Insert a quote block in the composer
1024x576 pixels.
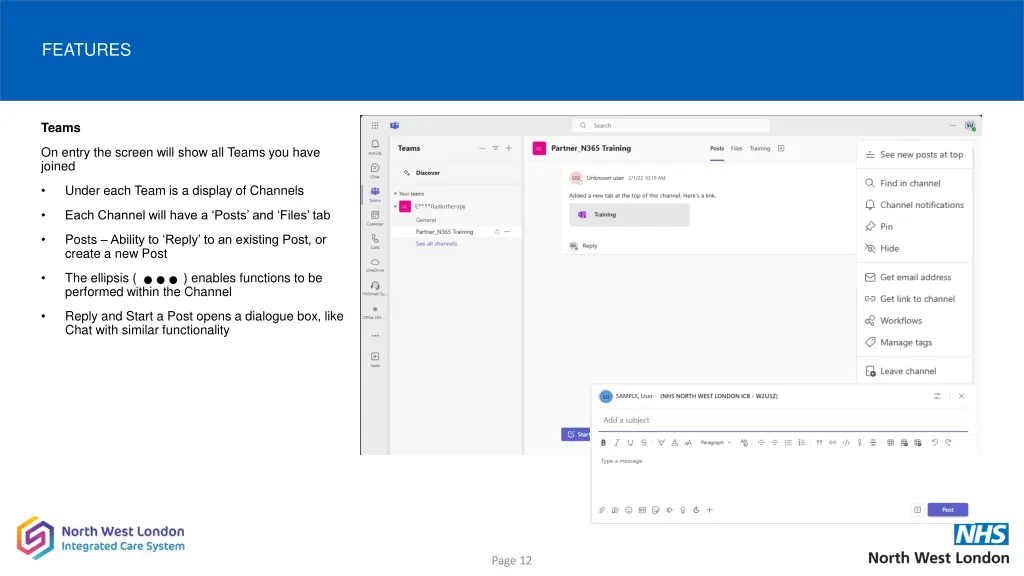819,443
